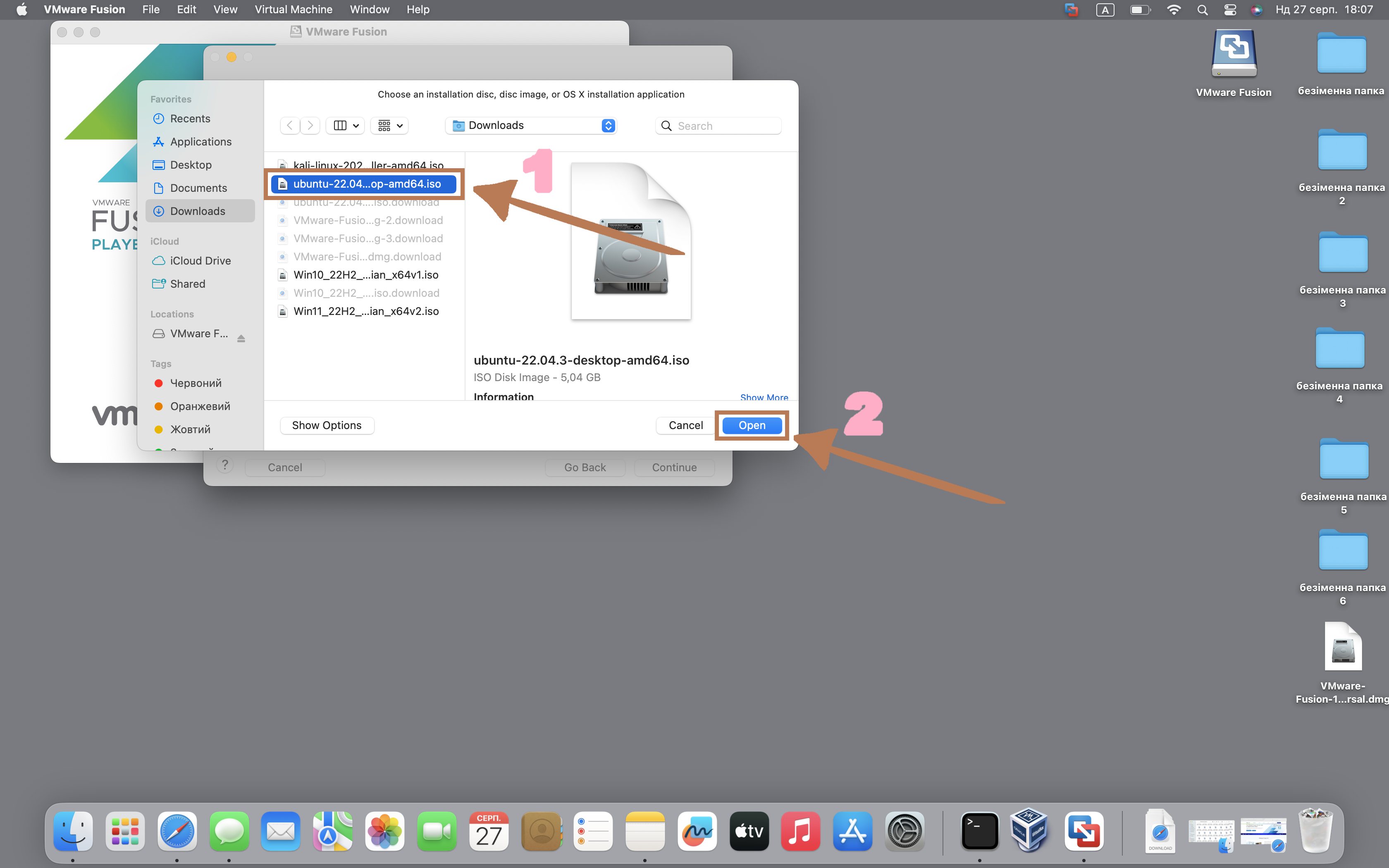Click Show Options button

click(x=327, y=425)
